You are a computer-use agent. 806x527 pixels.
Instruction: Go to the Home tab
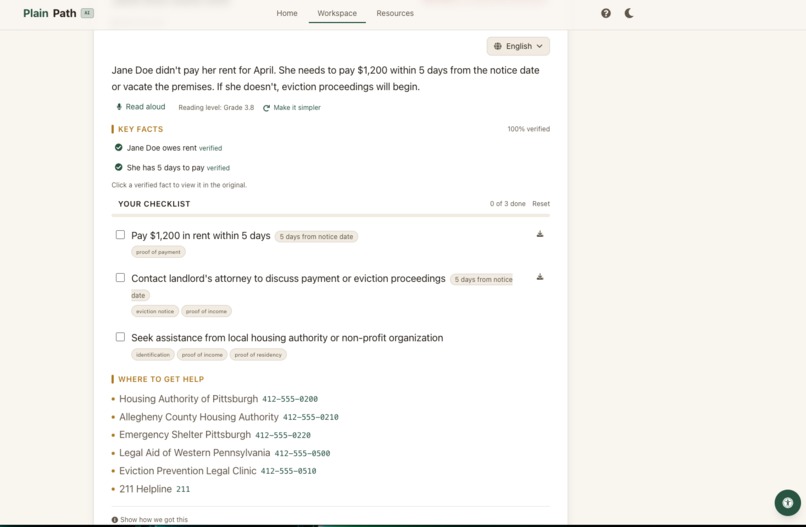click(287, 13)
